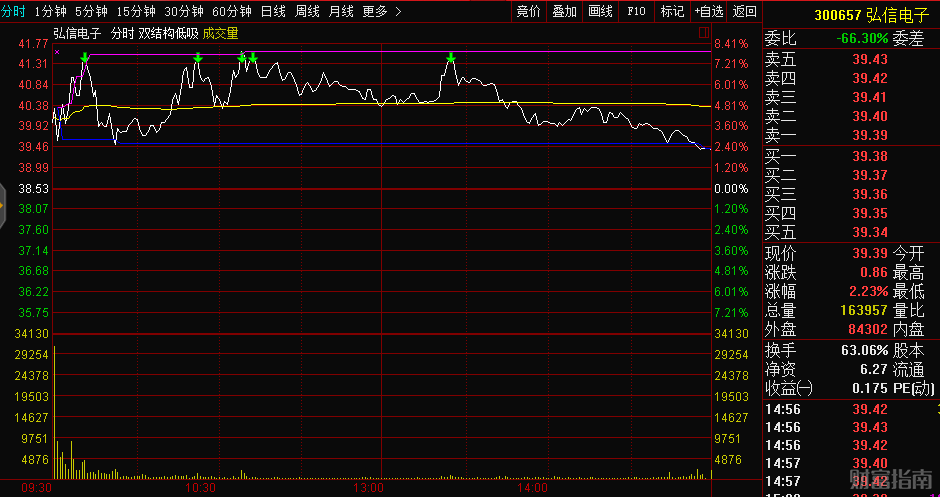
Task: Click the 41.77 top price axis label
Action: 33,44
